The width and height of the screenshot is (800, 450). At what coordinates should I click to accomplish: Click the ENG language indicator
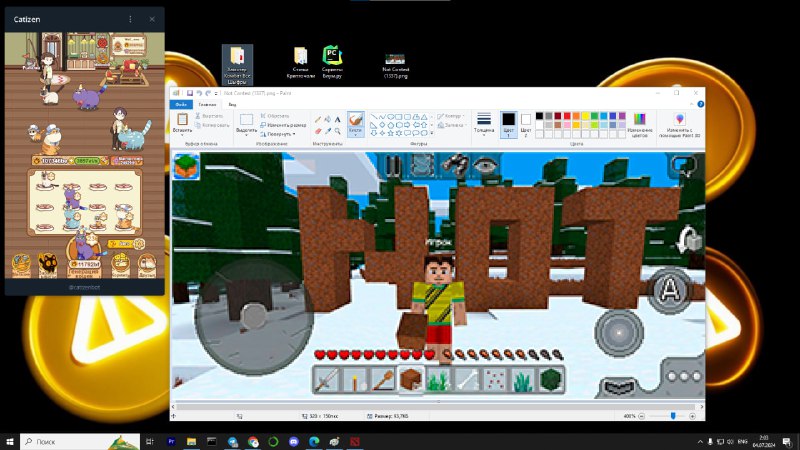coord(743,441)
